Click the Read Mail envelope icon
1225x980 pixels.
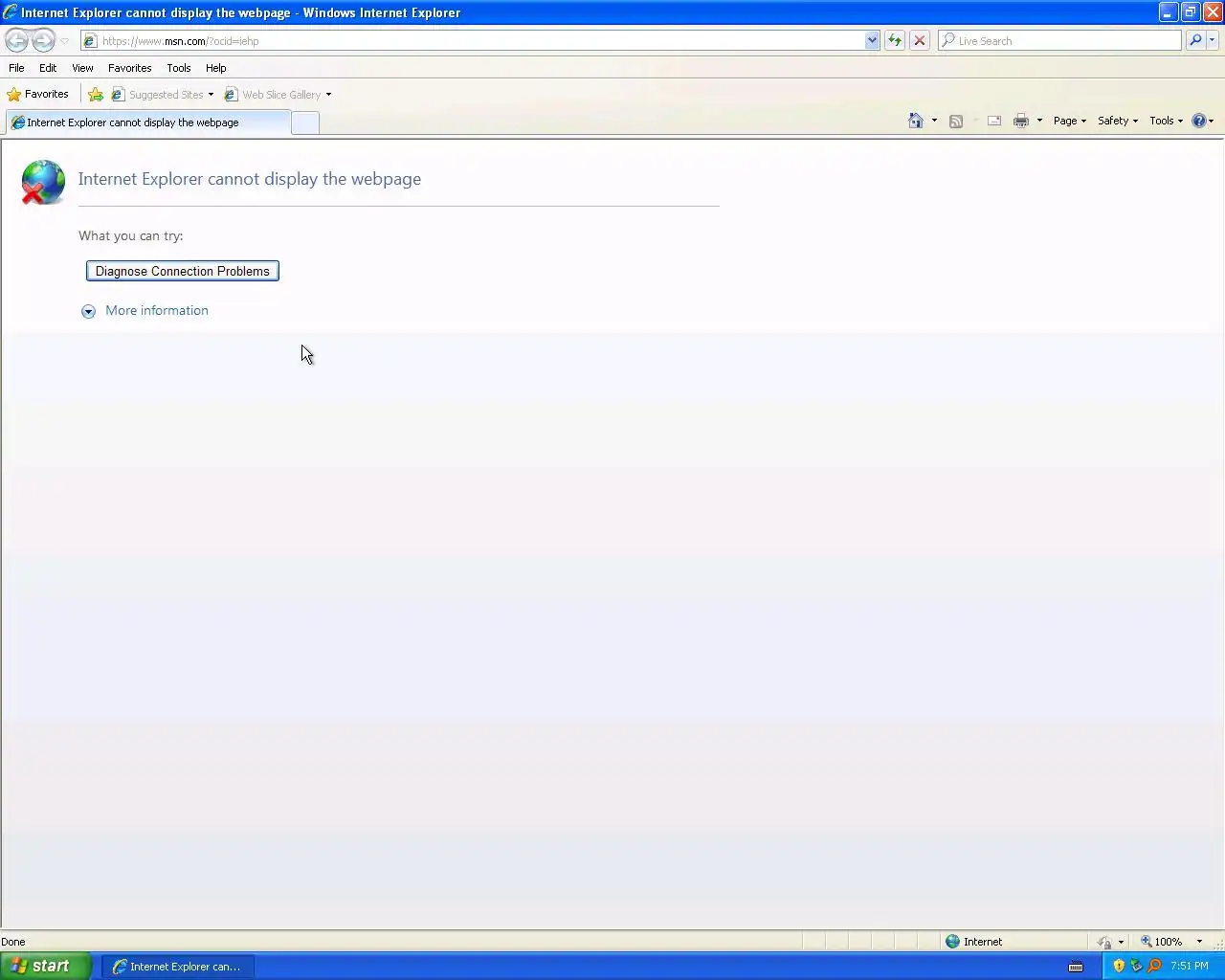coord(994,121)
